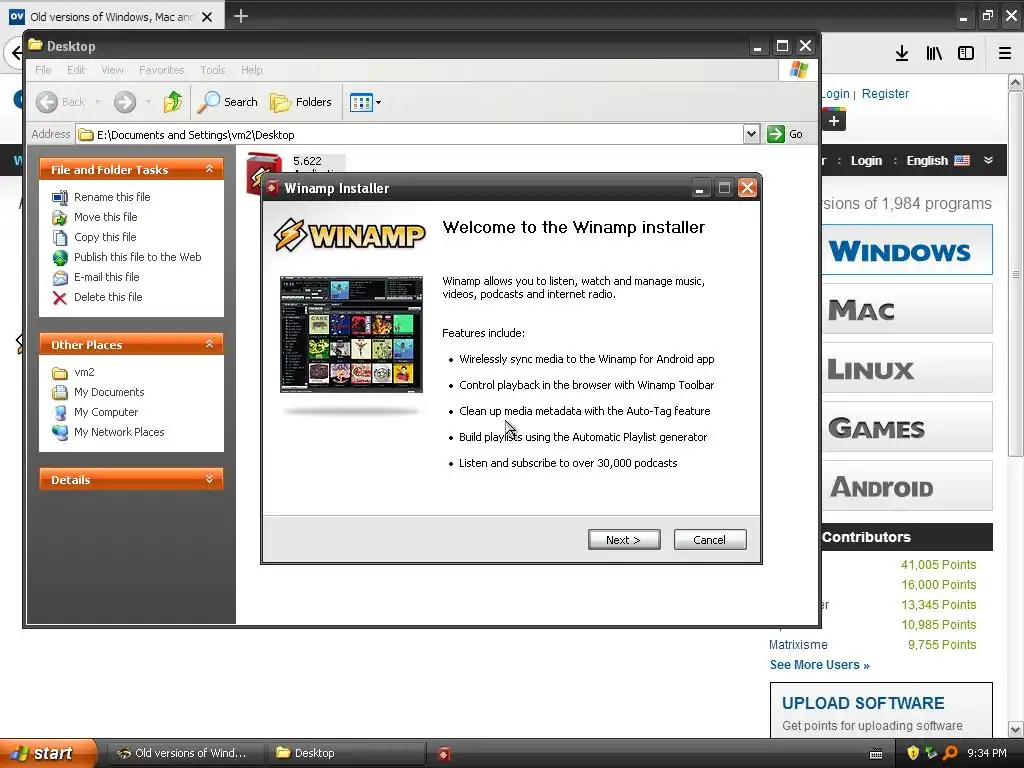This screenshot has width=1024, height=768.
Task: Open the Favorites menu in Explorer
Action: [161, 70]
